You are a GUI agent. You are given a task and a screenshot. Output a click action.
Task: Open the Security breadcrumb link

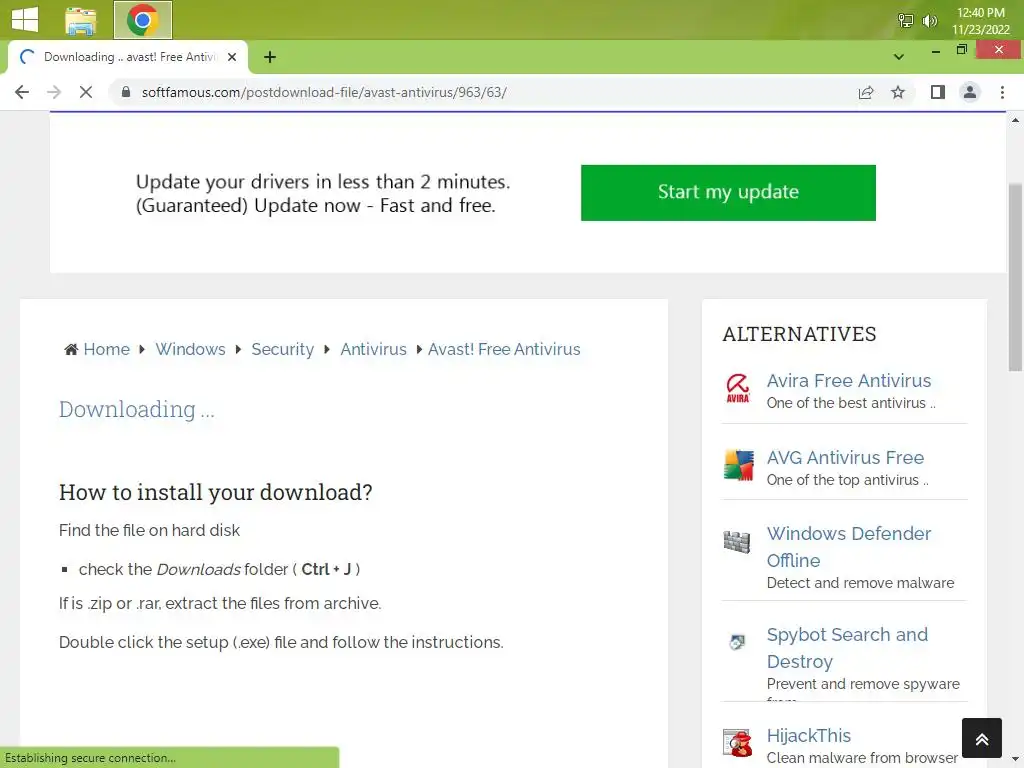click(283, 349)
